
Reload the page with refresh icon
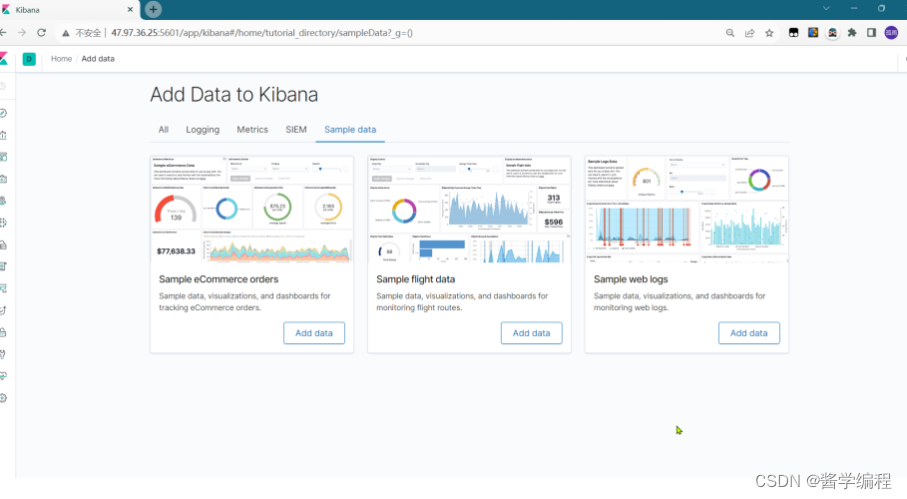(x=41, y=33)
